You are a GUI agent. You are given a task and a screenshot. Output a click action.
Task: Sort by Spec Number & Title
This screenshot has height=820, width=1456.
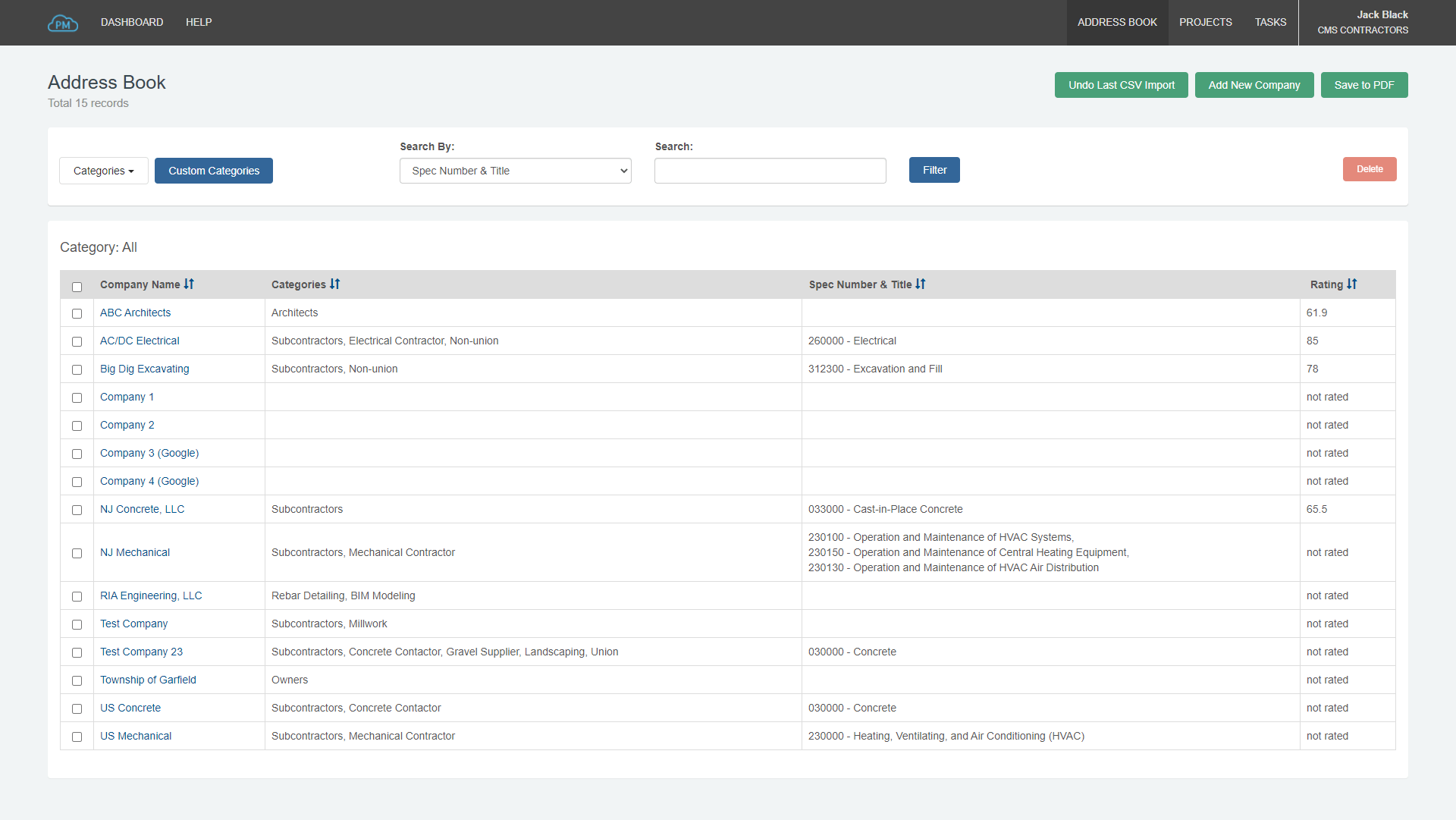tap(919, 284)
